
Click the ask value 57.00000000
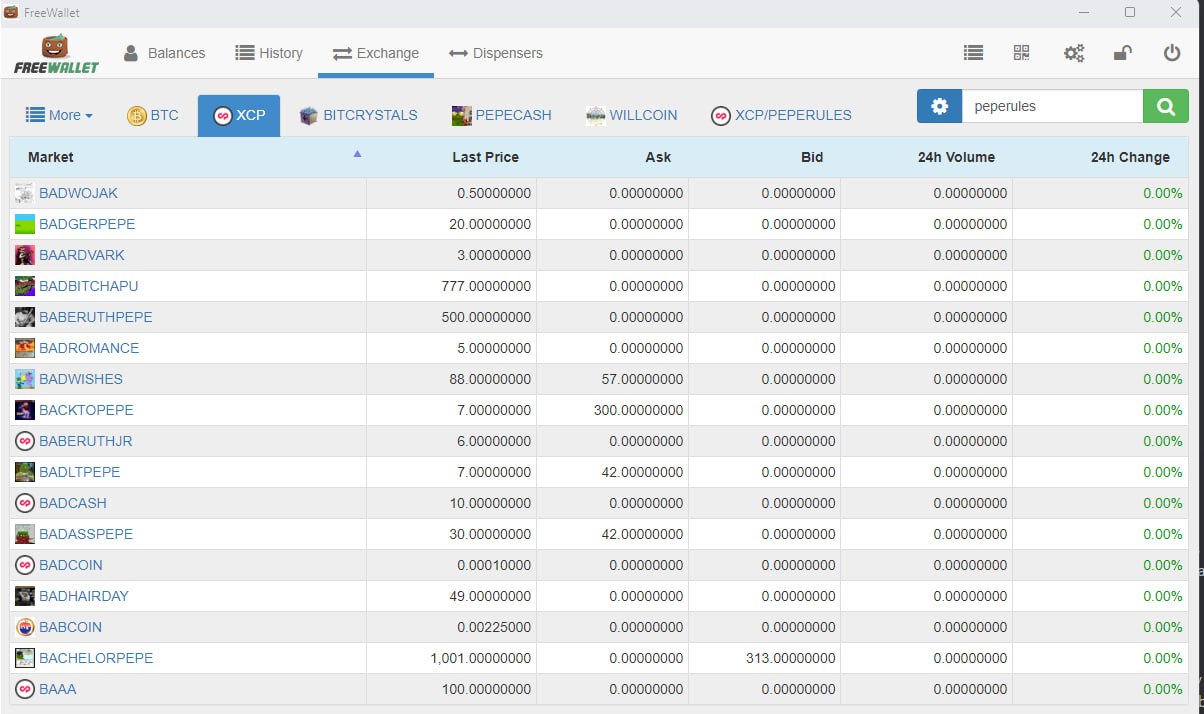(x=642, y=379)
